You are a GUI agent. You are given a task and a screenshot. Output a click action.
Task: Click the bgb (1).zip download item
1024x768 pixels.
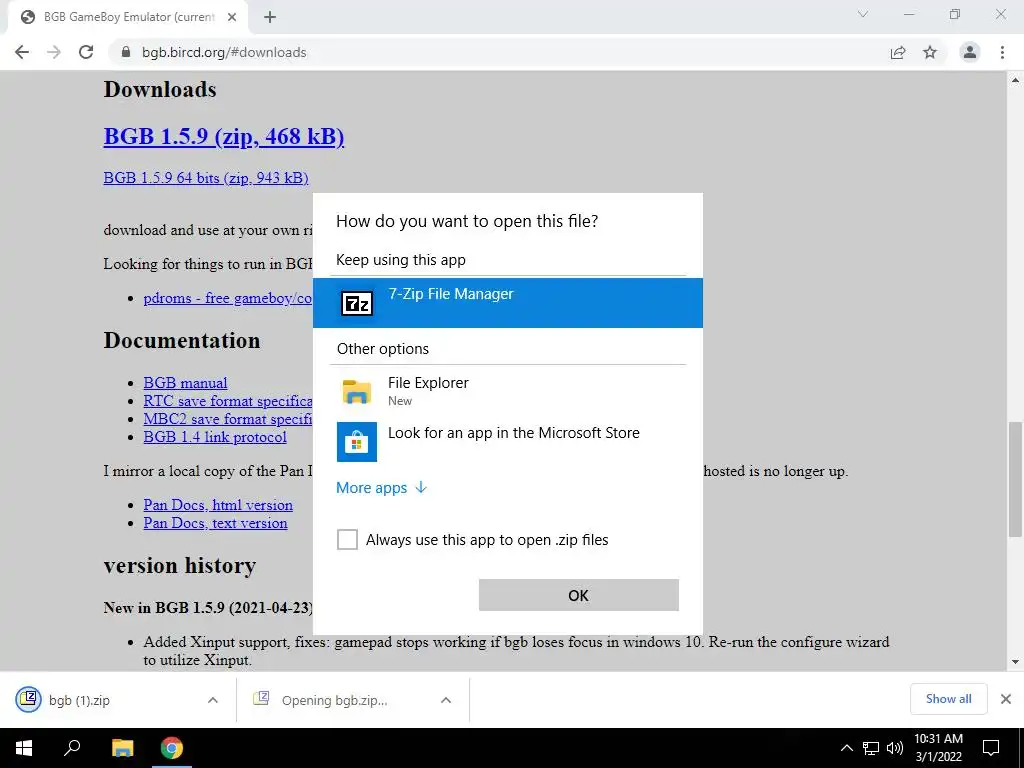click(118, 700)
